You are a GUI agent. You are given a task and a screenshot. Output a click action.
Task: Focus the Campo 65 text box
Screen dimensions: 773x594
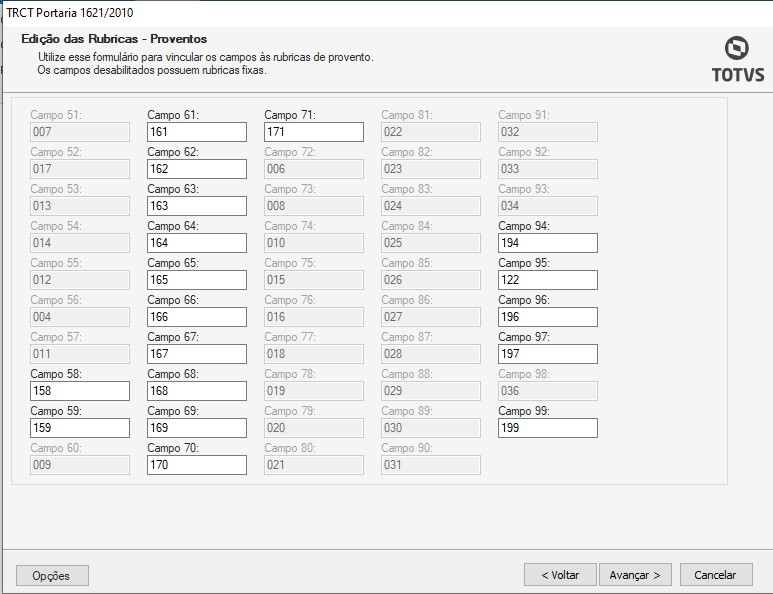pos(196,280)
